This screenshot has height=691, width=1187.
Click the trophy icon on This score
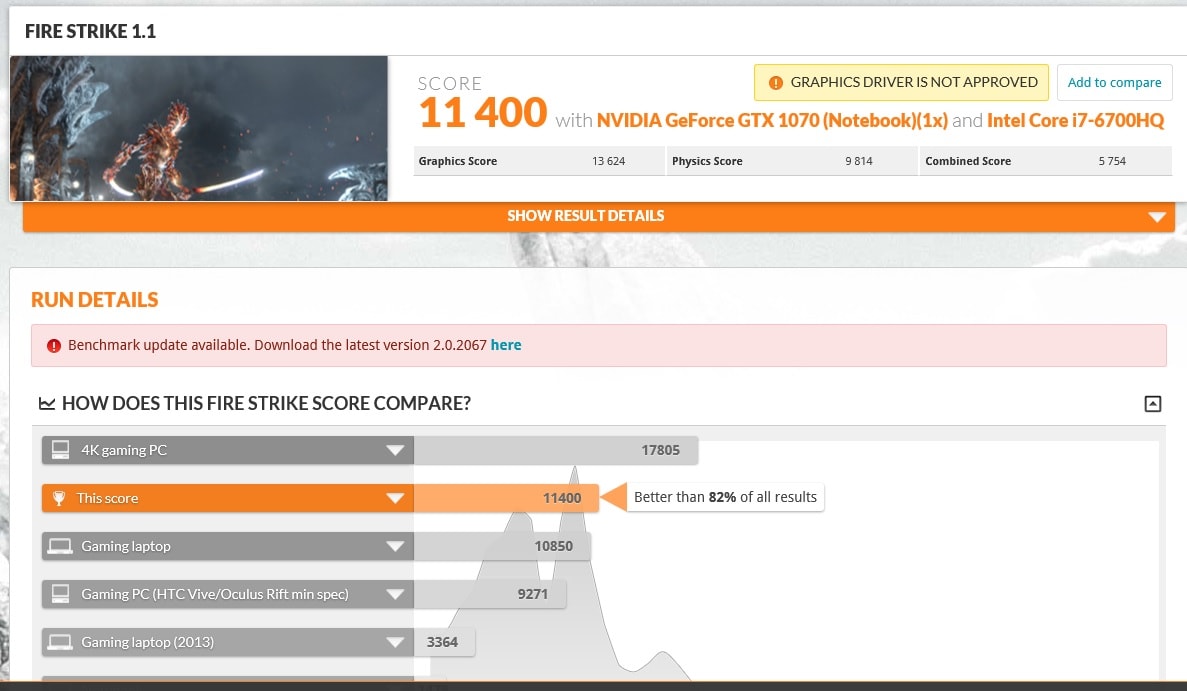[60, 498]
